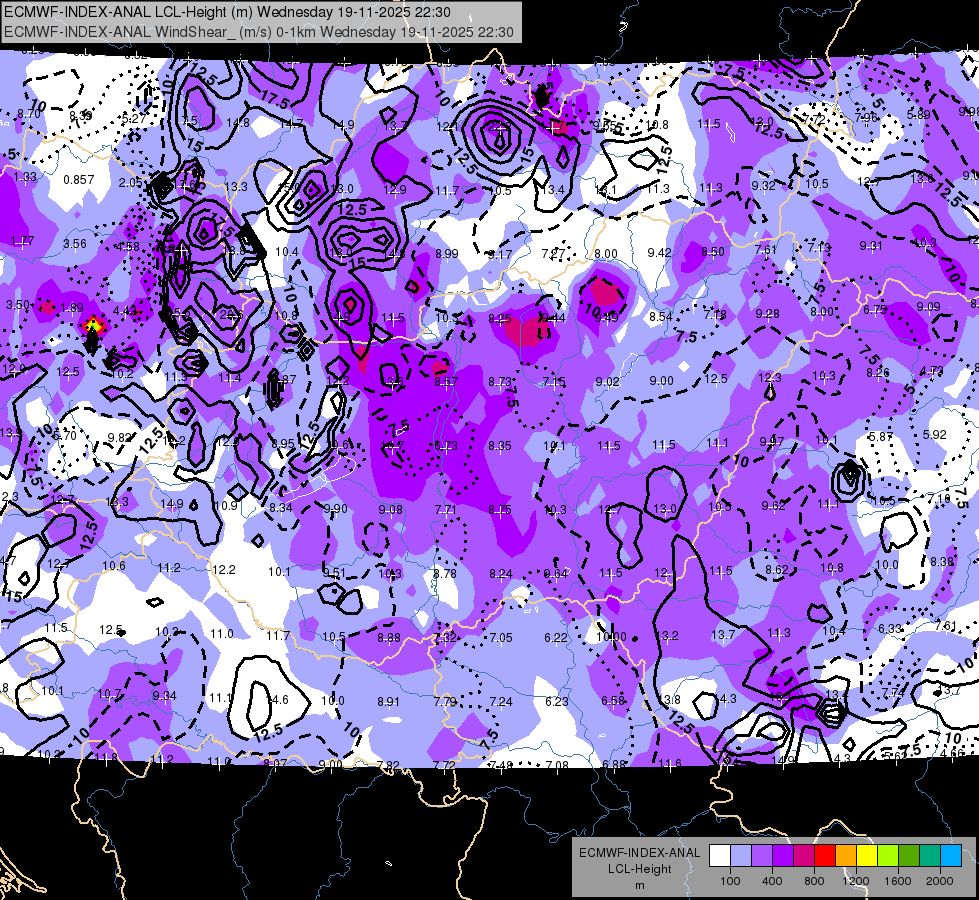Viewport: 979px width, 900px height.
Task: Click the map grid value "5.92"
Action: coord(935,435)
